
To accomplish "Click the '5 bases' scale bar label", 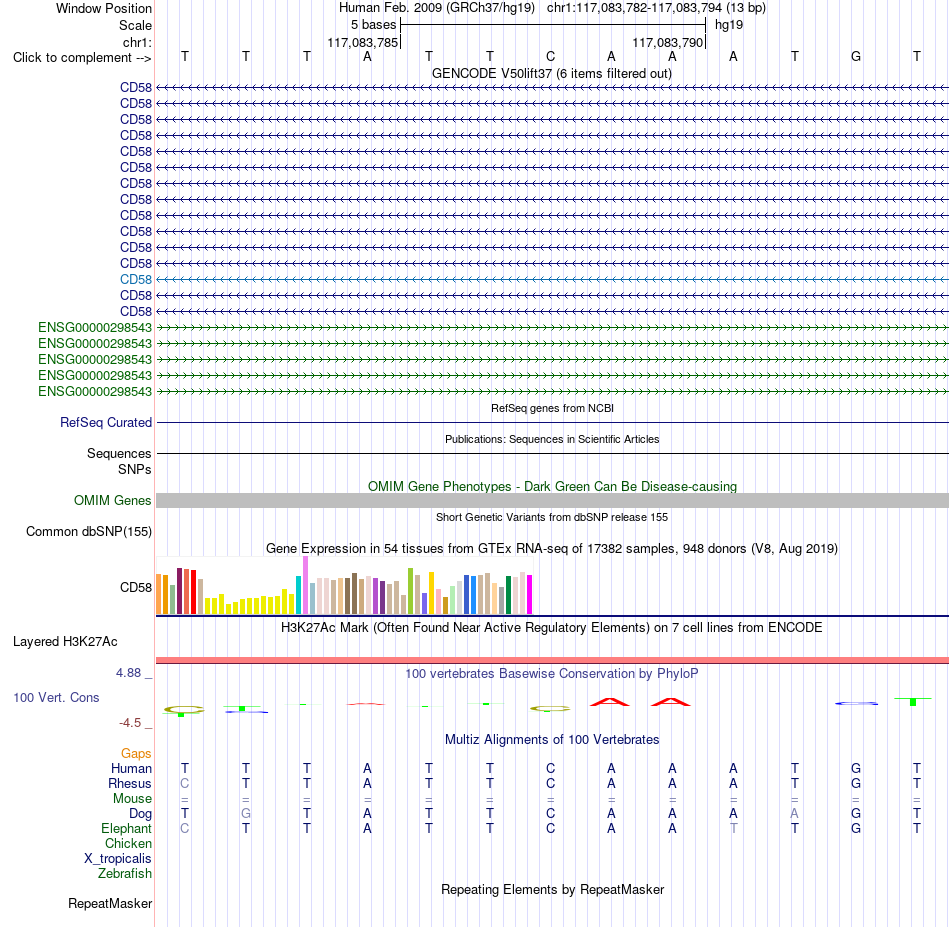I will pyautogui.click(x=373, y=25).
